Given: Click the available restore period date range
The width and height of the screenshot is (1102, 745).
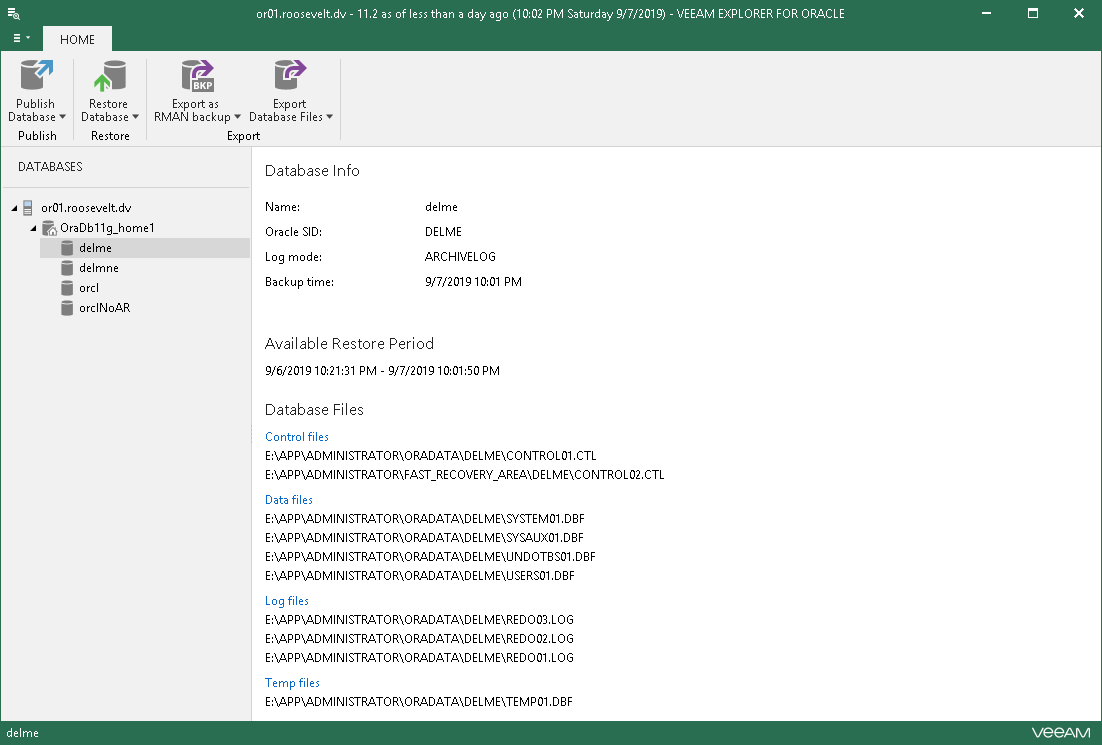Looking at the screenshot, I should (x=382, y=370).
